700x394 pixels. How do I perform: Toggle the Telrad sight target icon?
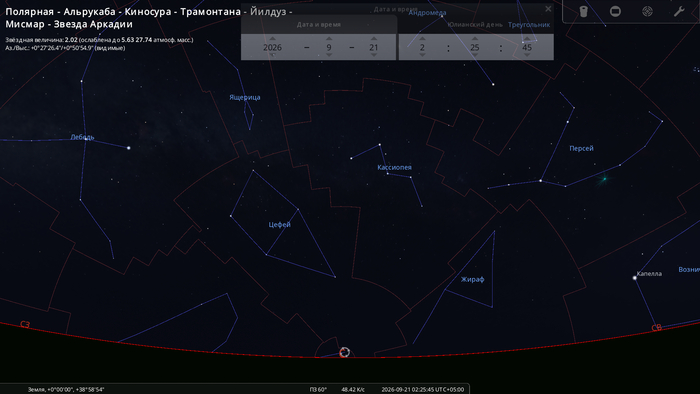(x=647, y=12)
